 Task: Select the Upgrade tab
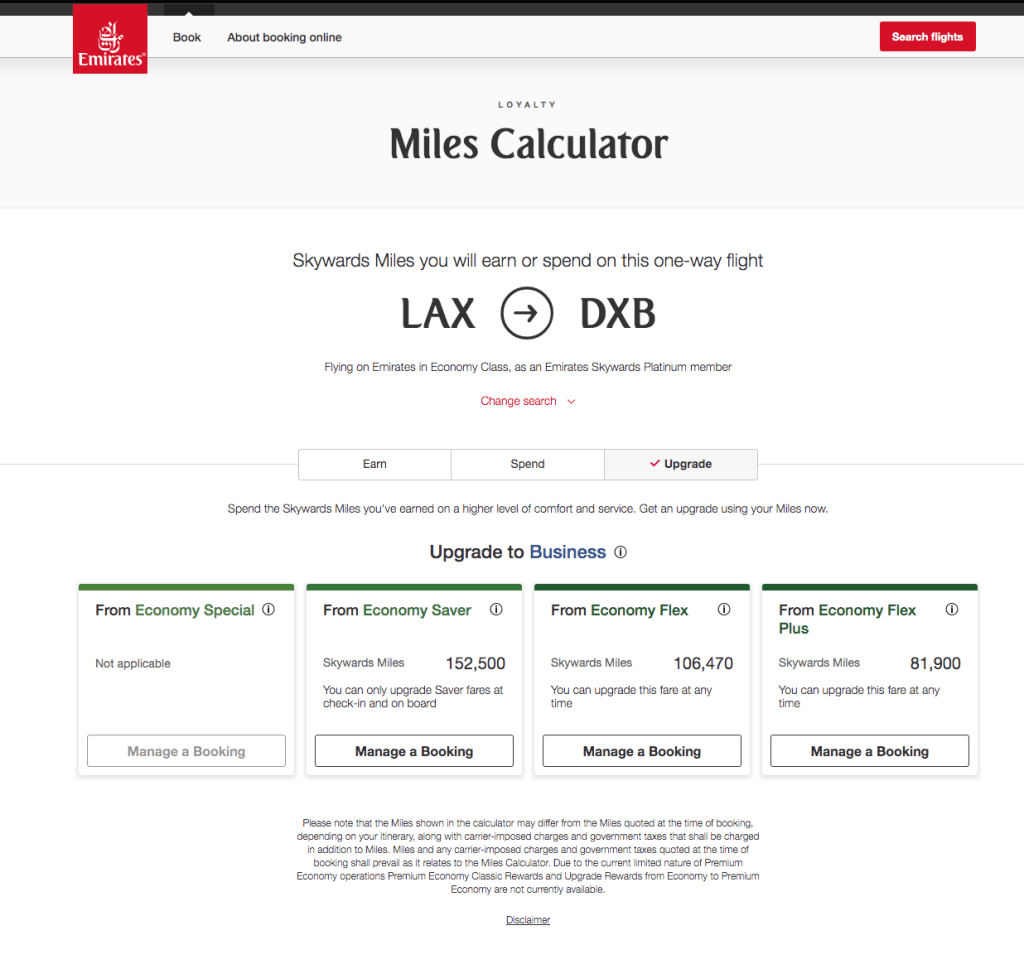click(x=681, y=464)
